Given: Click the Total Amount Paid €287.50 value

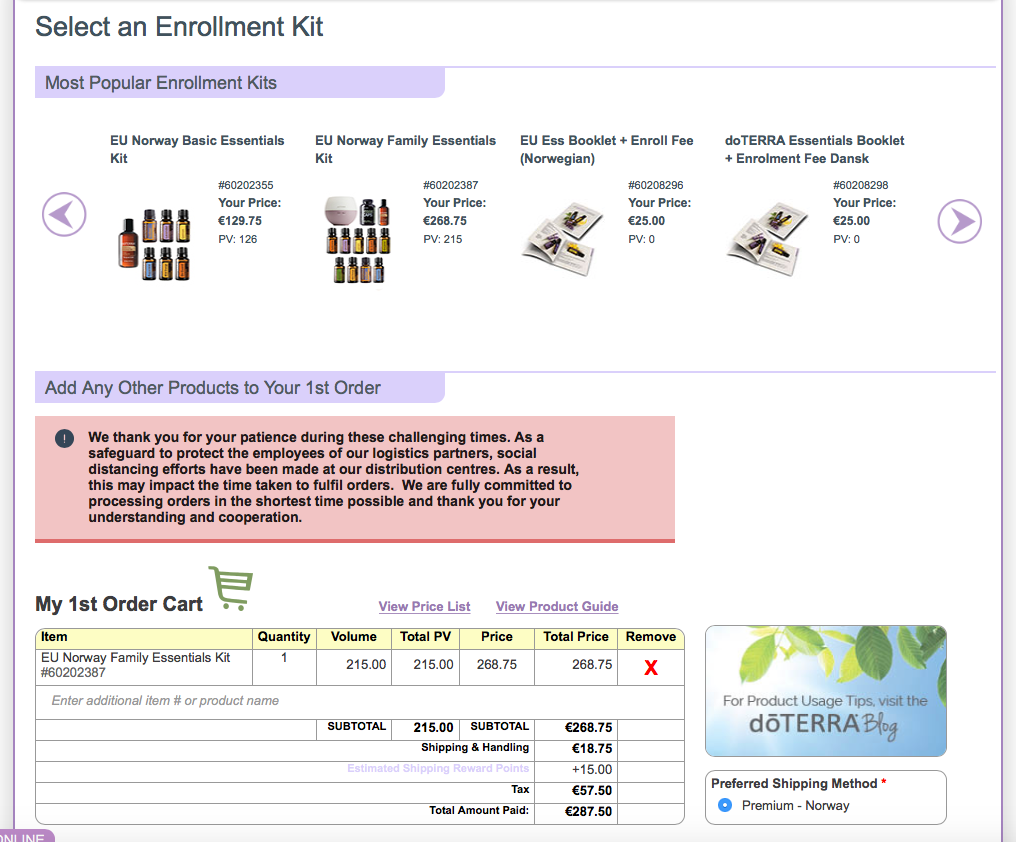Looking at the screenshot, I should (588, 812).
